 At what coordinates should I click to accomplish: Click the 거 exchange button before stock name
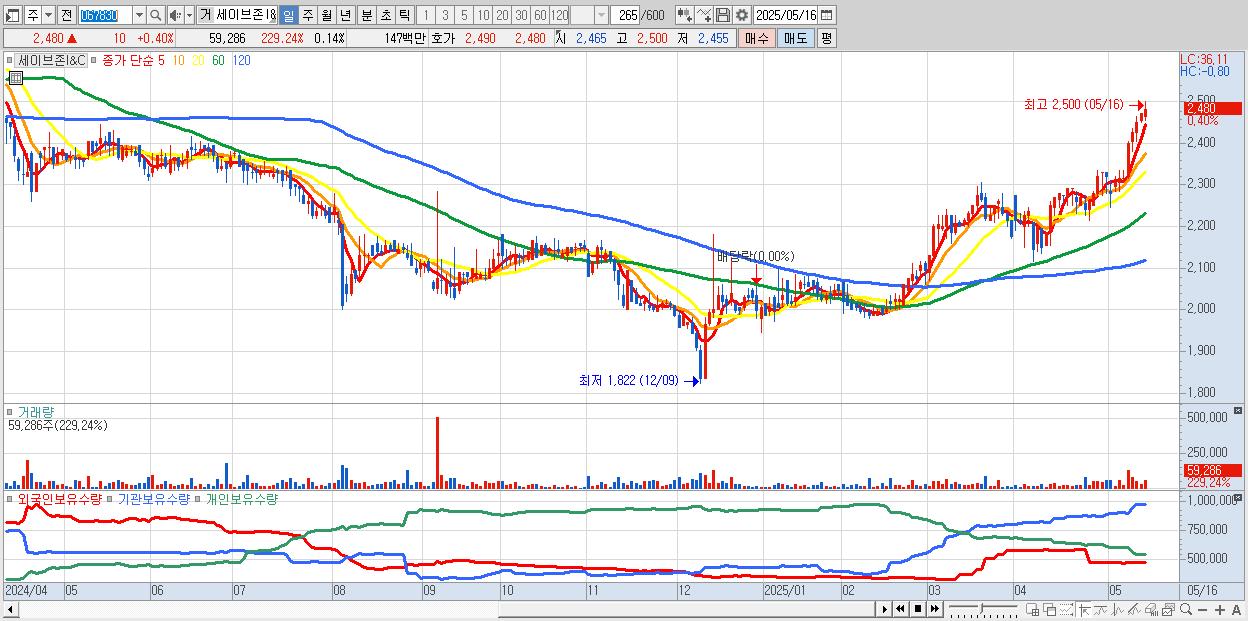205,15
